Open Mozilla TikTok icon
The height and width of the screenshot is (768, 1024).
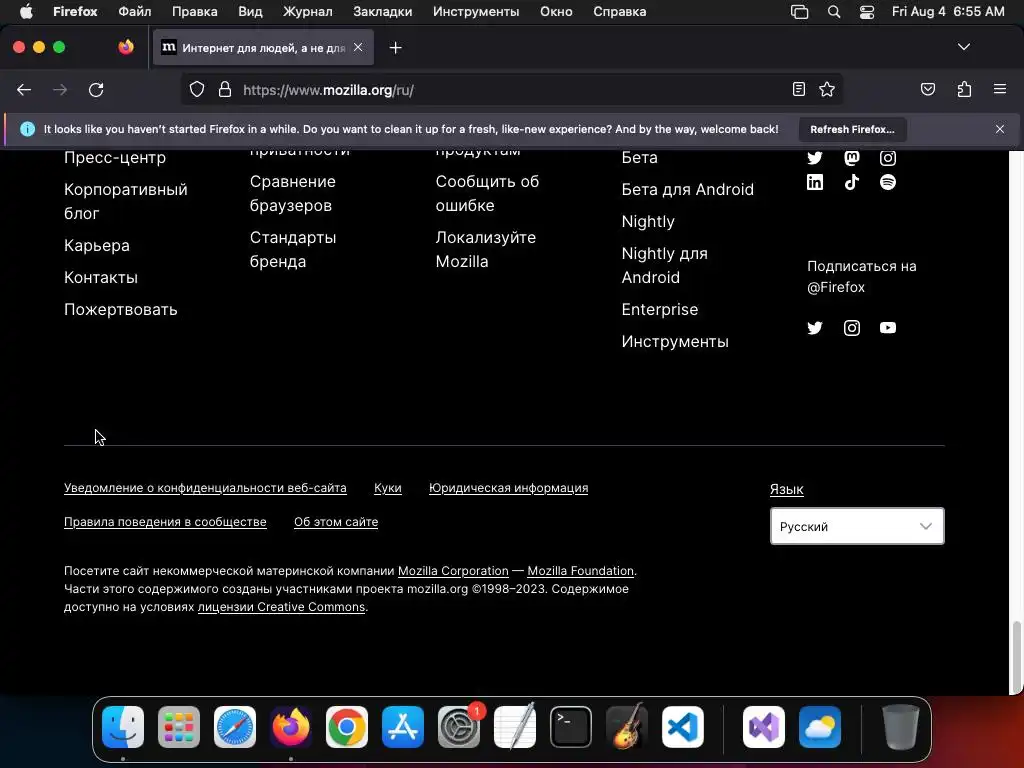tap(852, 182)
